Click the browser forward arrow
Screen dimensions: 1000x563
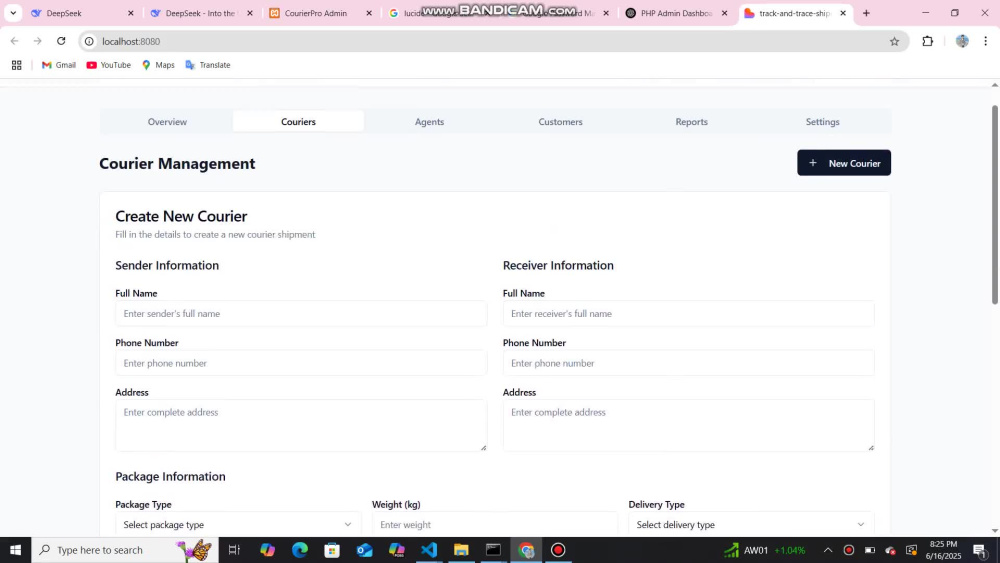tap(38, 41)
